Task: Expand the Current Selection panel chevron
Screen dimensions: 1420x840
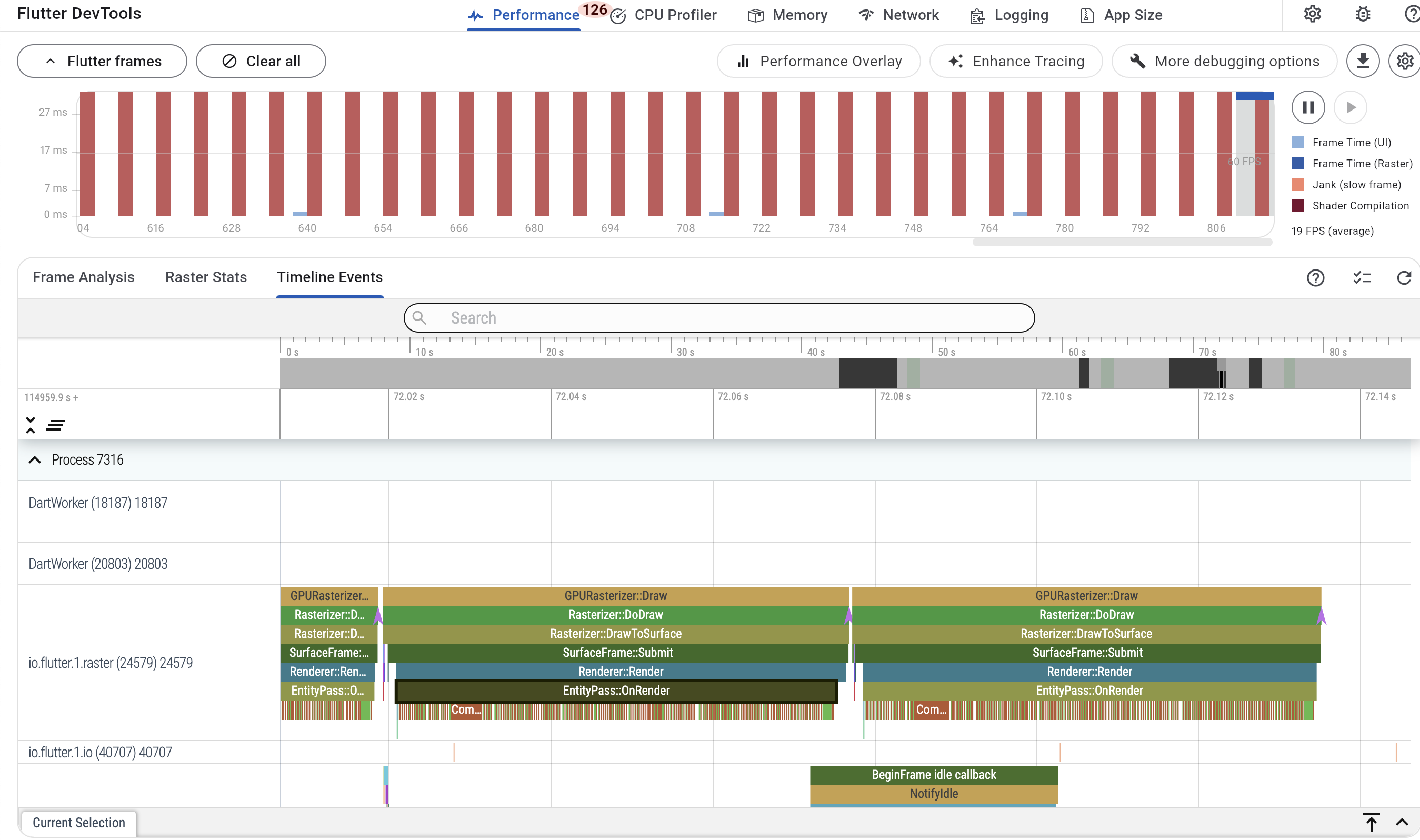Action: 1402,823
